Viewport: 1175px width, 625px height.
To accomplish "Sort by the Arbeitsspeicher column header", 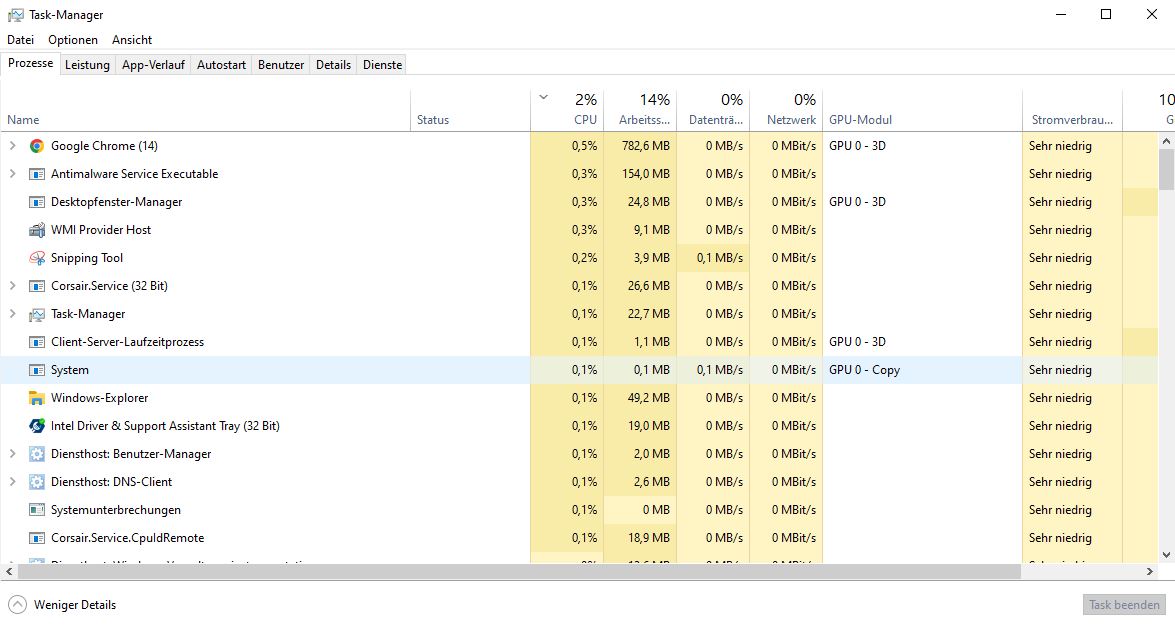I will point(641,111).
